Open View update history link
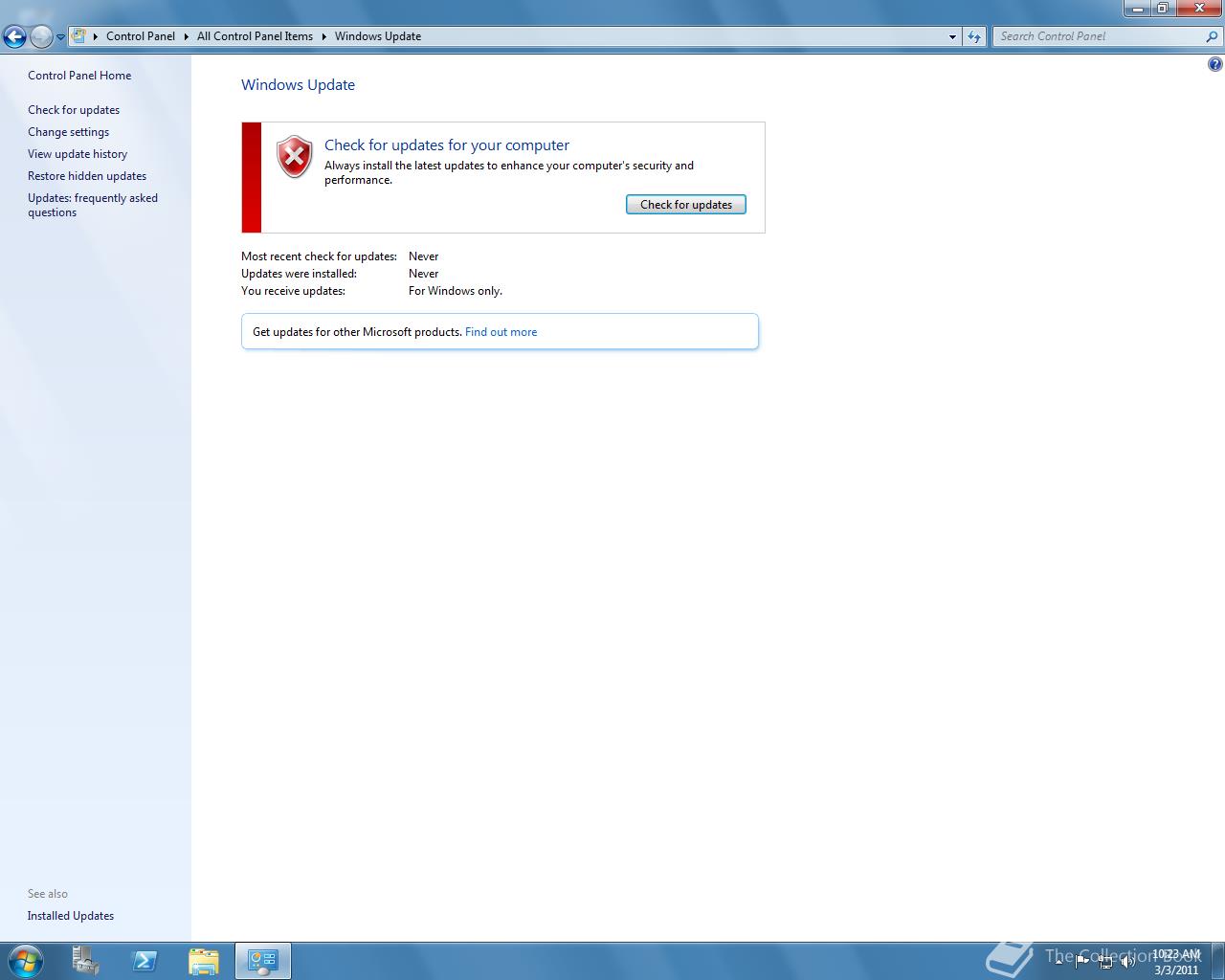 coord(78,154)
